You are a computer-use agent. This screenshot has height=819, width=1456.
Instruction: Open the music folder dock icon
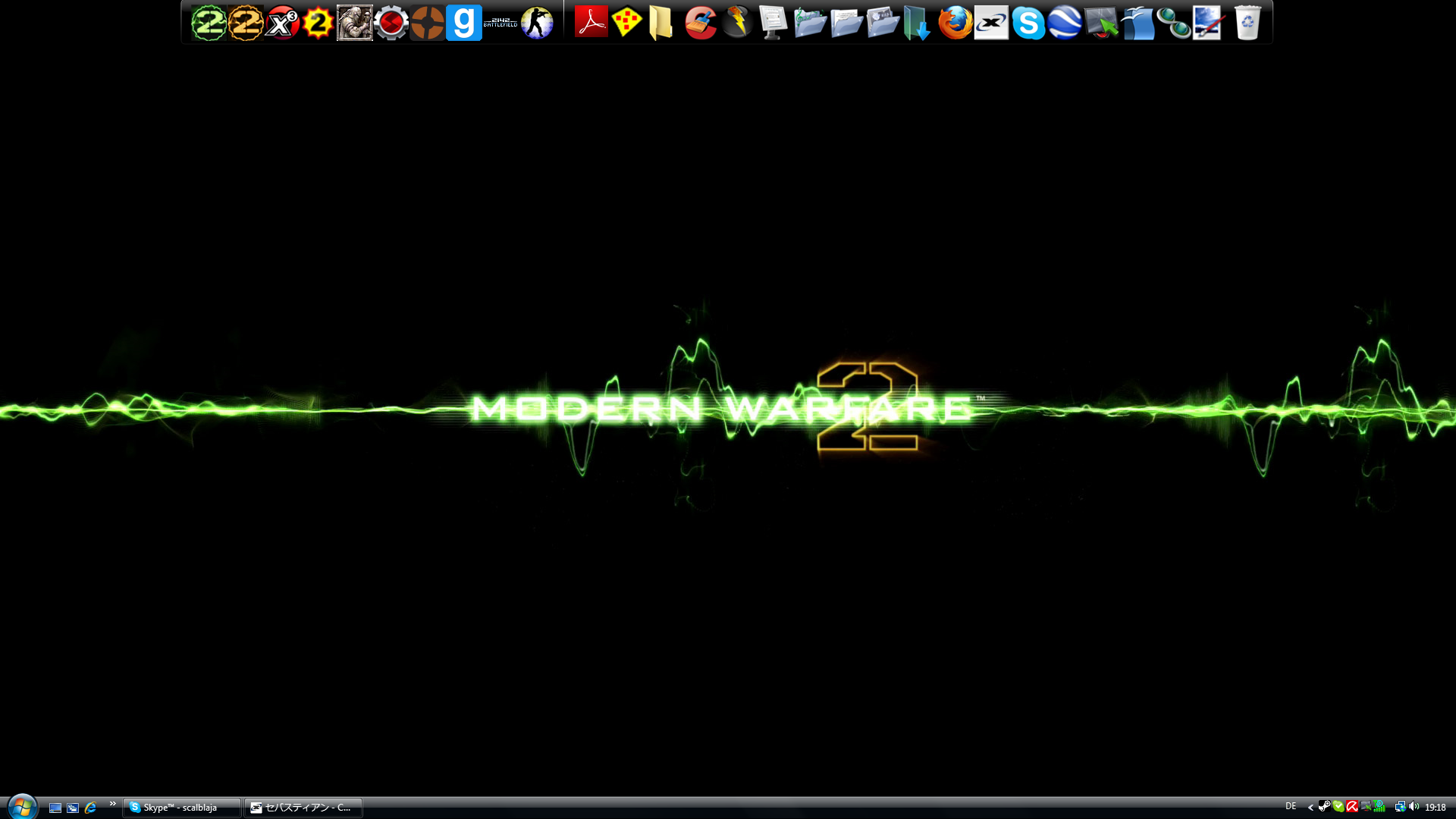click(810, 23)
